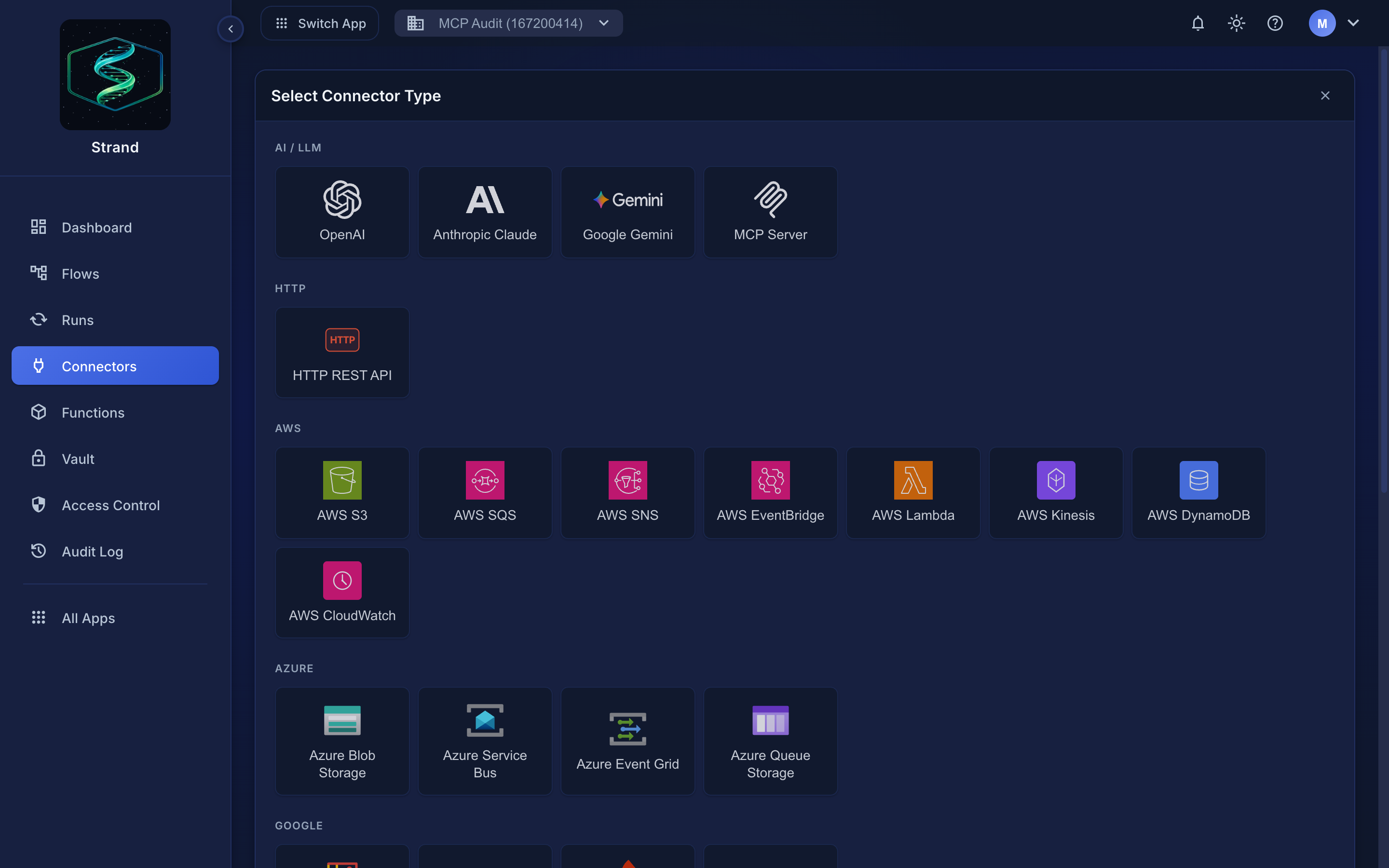Select the MCP Server connector

click(x=770, y=212)
